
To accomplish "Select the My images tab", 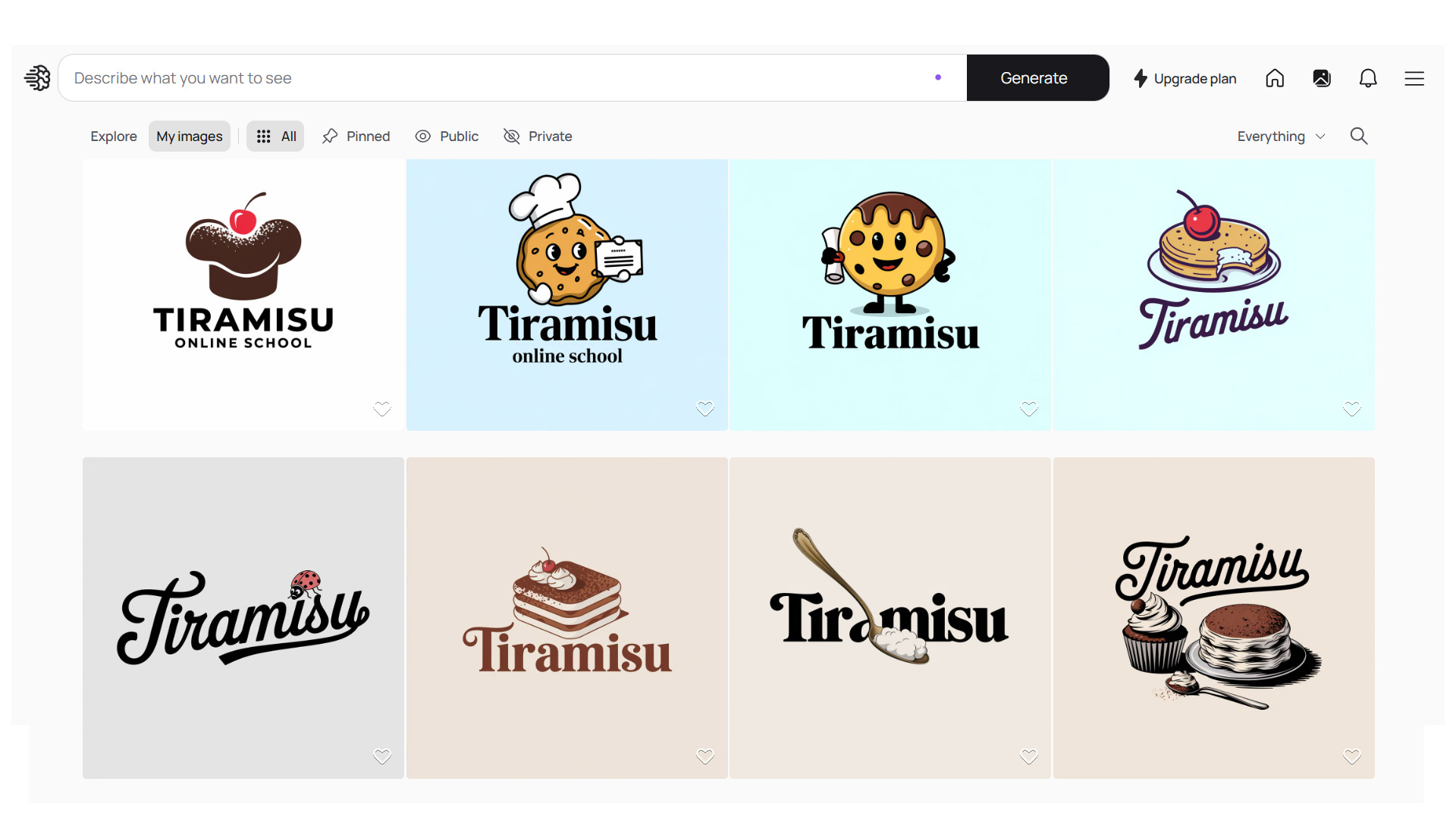I will click(189, 136).
